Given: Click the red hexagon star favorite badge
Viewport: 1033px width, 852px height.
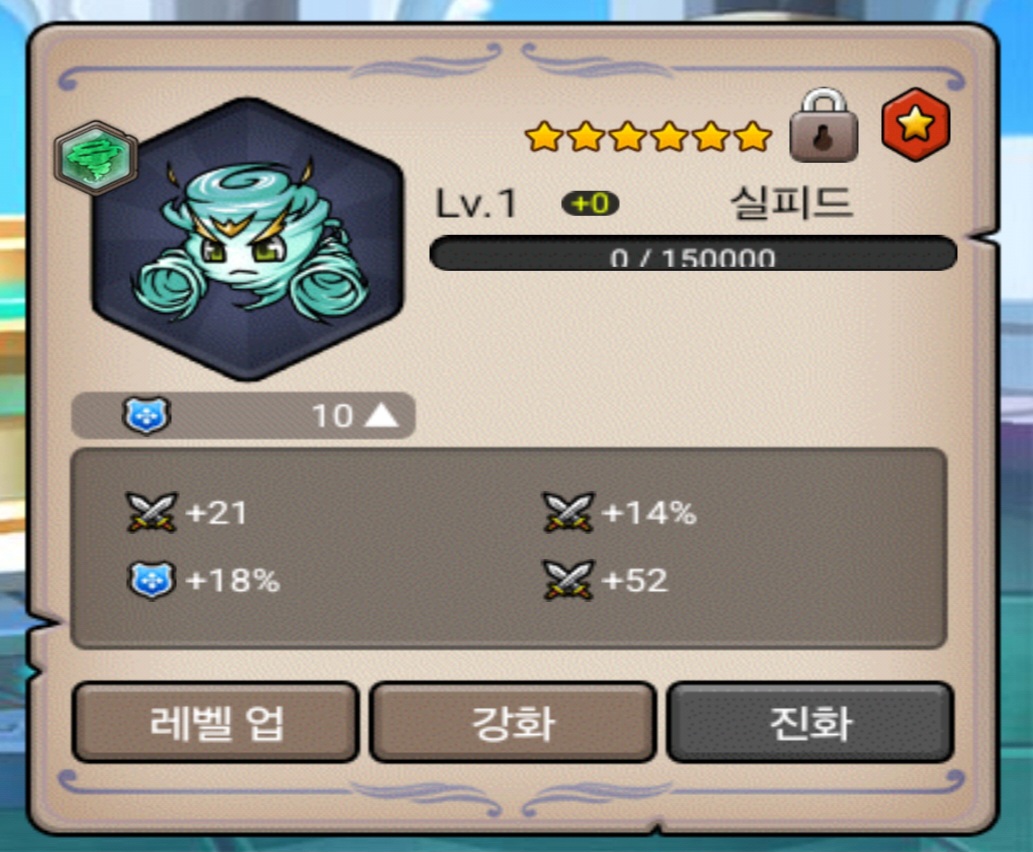Looking at the screenshot, I should (x=916, y=124).
